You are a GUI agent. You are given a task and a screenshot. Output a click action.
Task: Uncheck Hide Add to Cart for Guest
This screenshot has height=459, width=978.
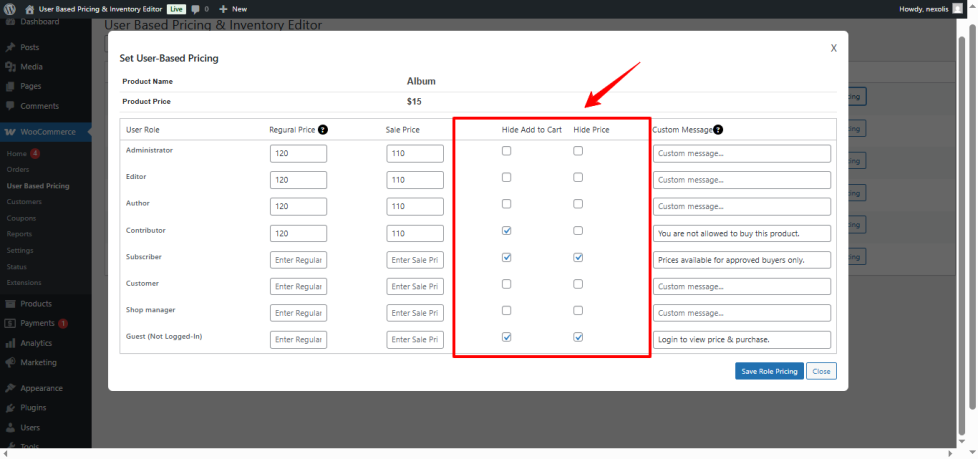point(506,337)
